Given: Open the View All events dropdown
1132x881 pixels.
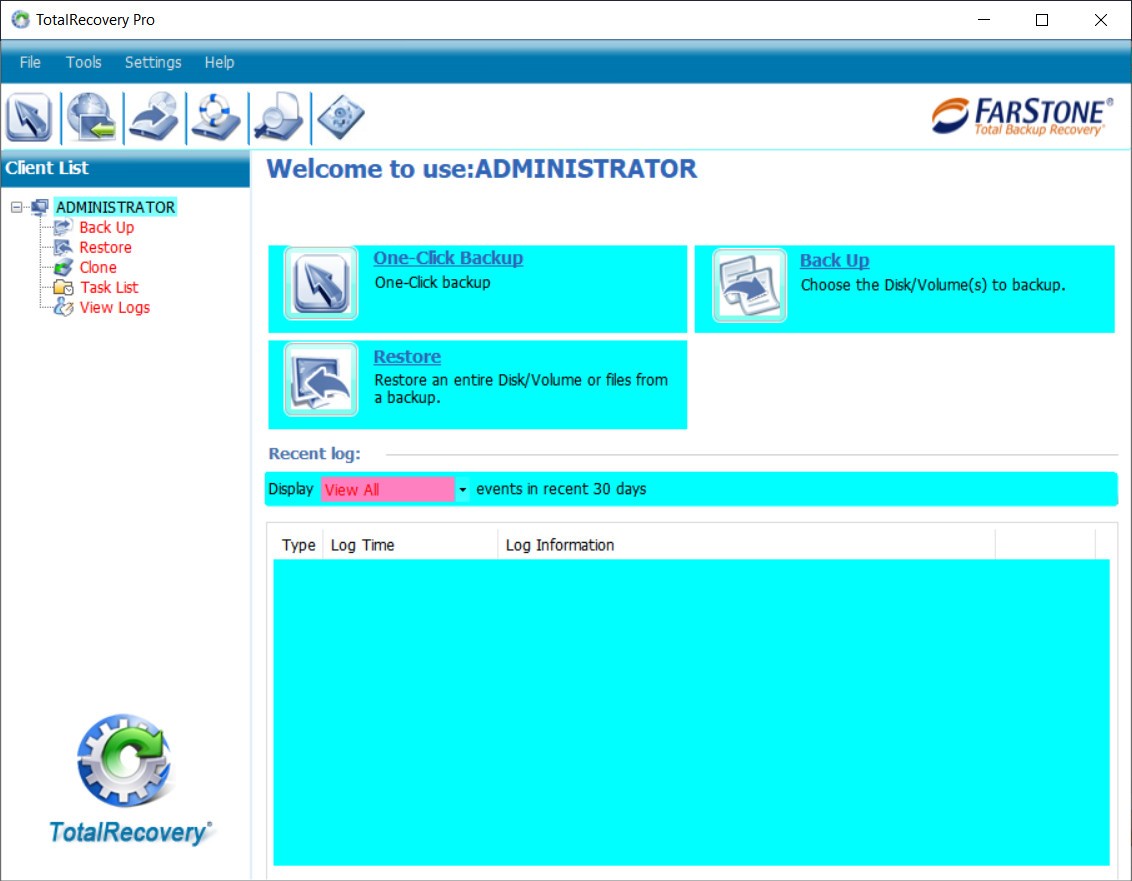Looking at the screenshot, I should tap(462, 490).
